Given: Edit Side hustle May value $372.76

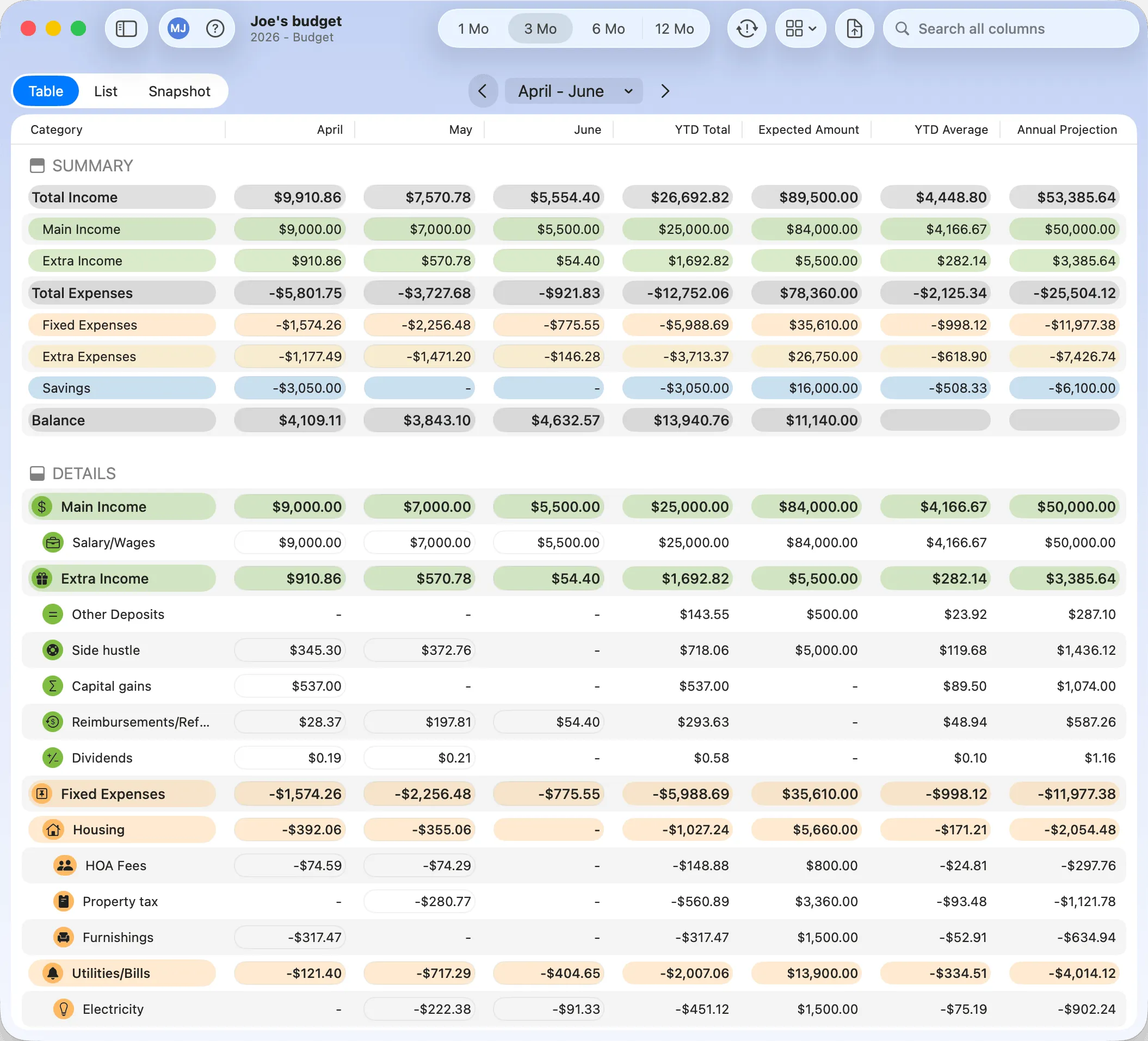Looking at the screenshot, I should click(x=419, y=650).
